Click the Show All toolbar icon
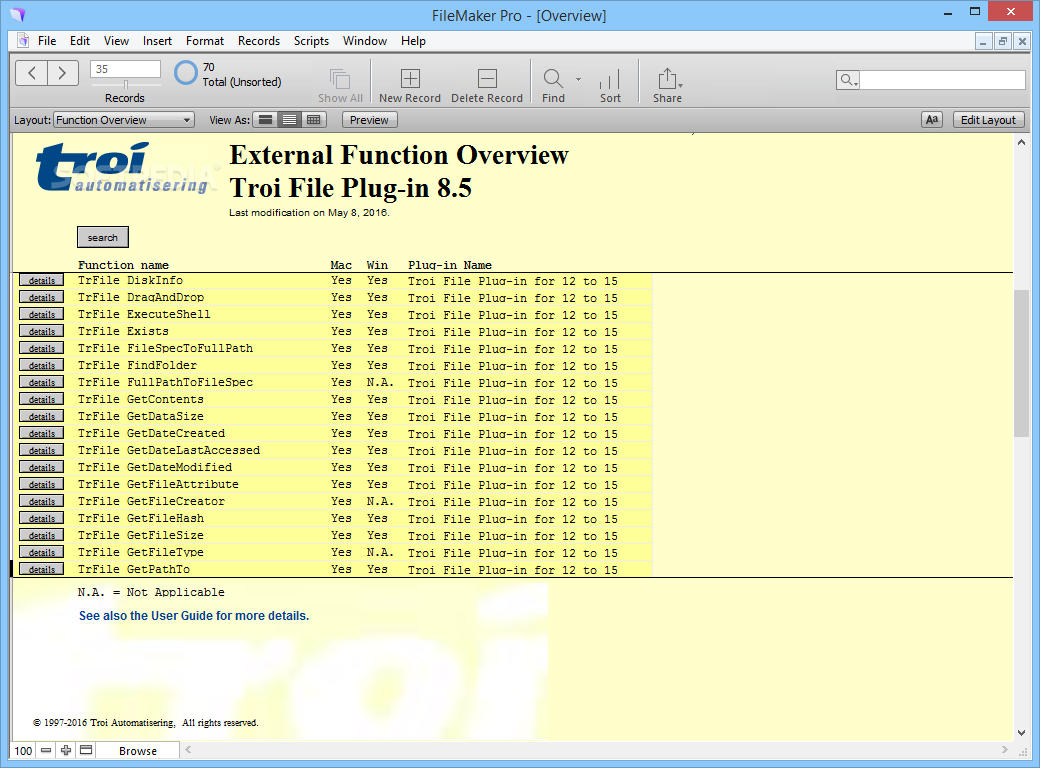 340,79
